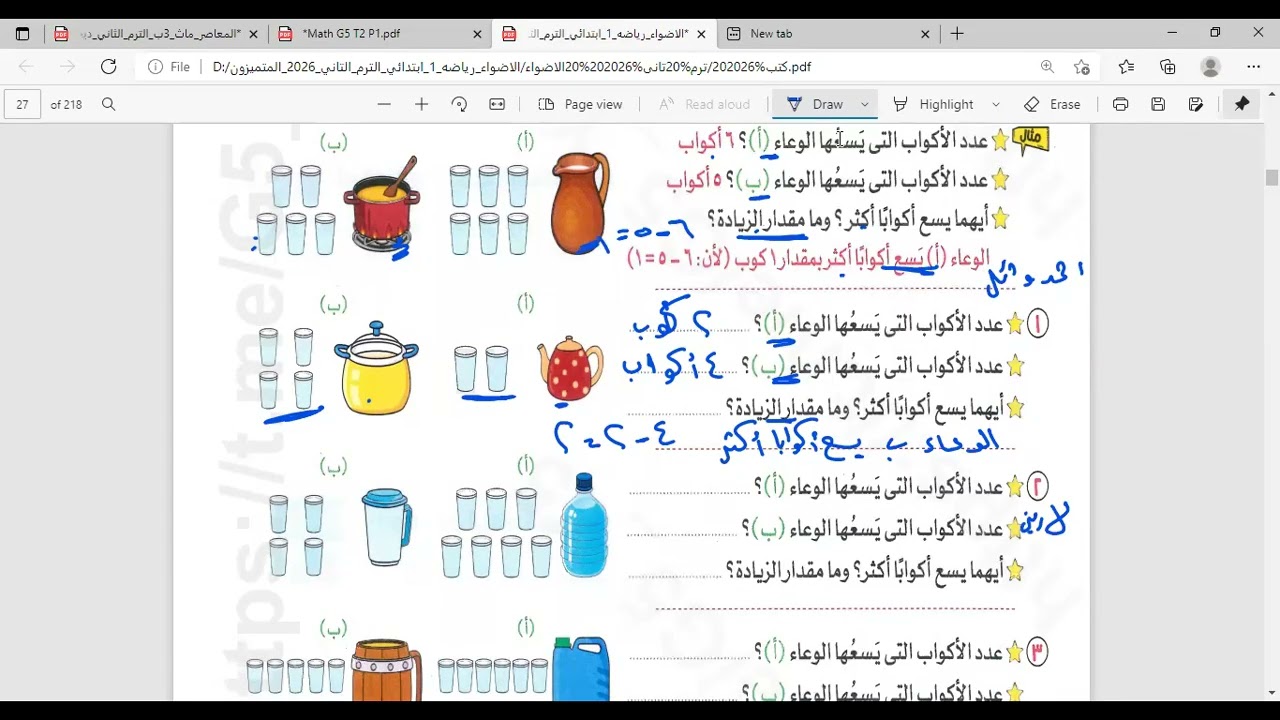Click the circled exercise number ٣
Screen dimensions: 1280x720
1037,651
